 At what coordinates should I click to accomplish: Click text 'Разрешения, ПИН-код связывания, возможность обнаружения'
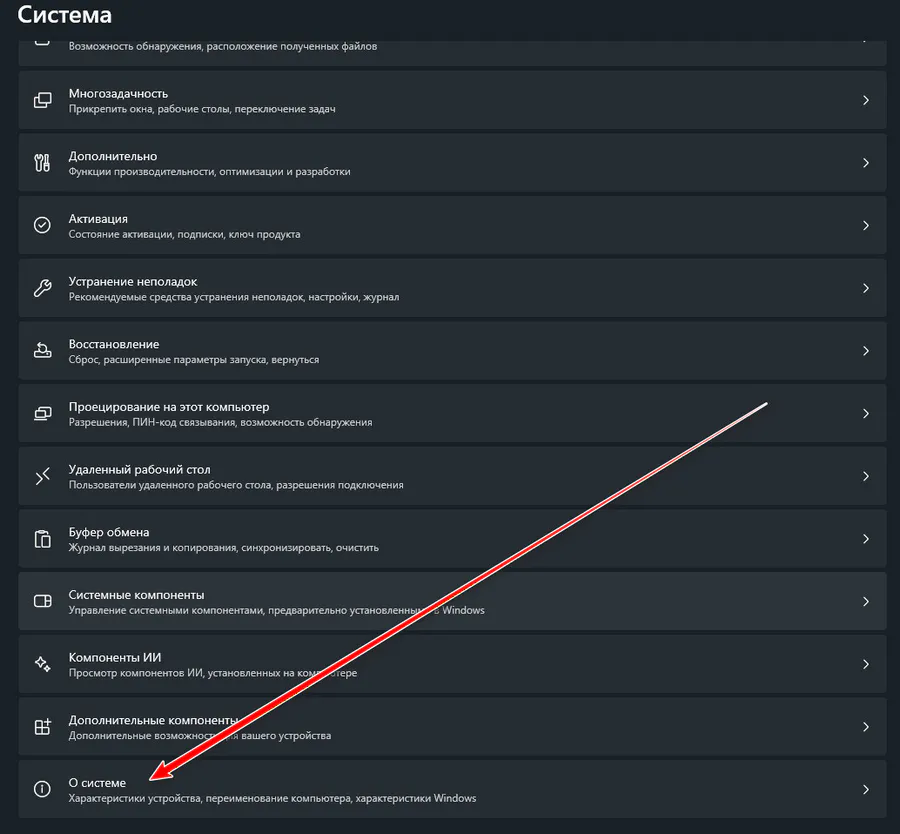[x=220, y=422]
